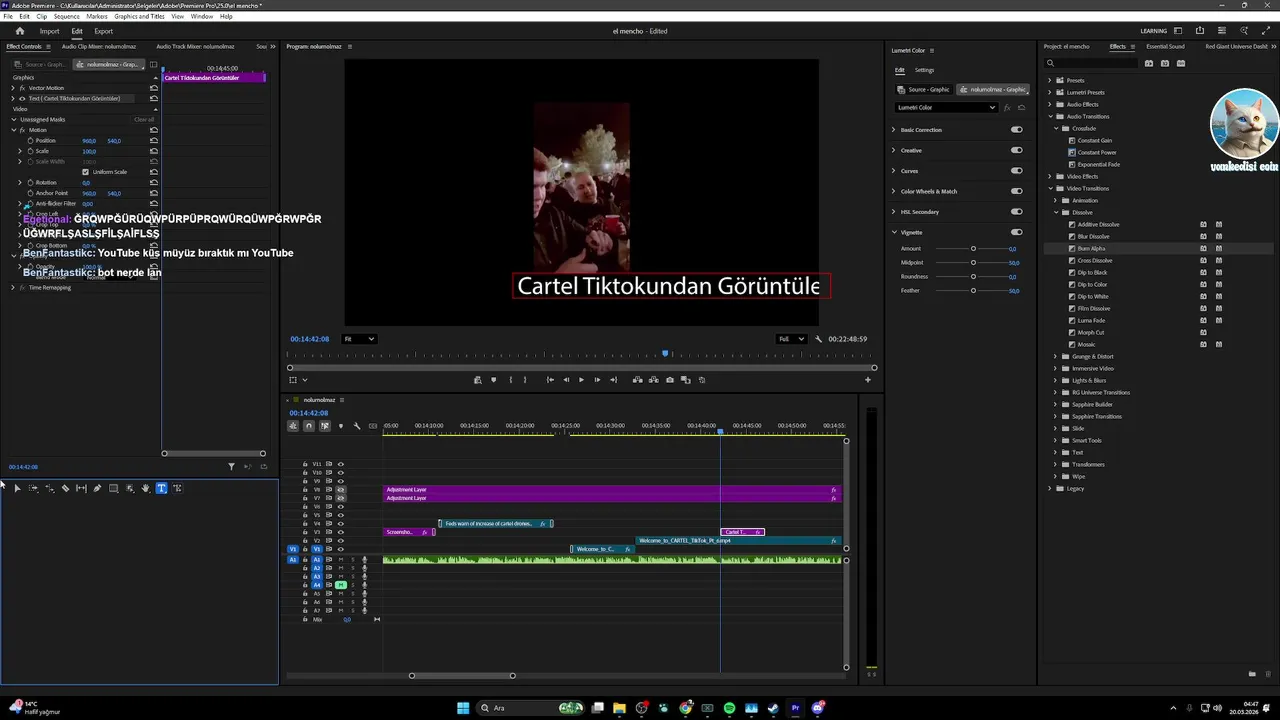Click the Home icon
Screen dimensions: 1280x720
coord(19,31)
